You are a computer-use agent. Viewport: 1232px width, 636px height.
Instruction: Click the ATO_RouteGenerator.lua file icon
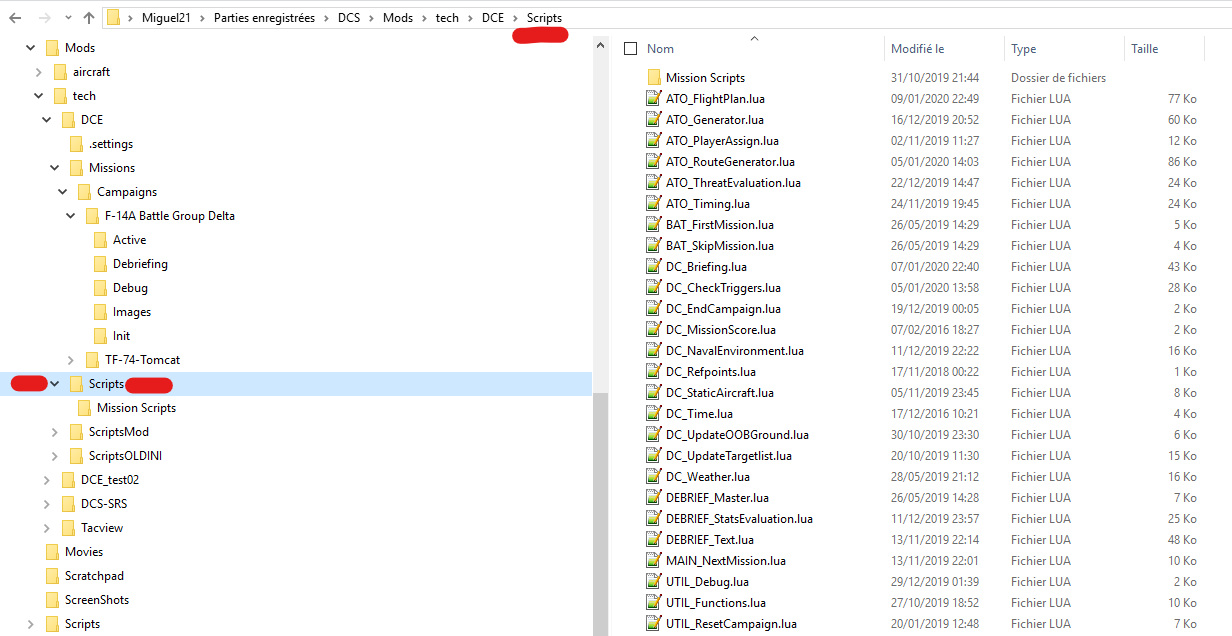pos(654,162)
